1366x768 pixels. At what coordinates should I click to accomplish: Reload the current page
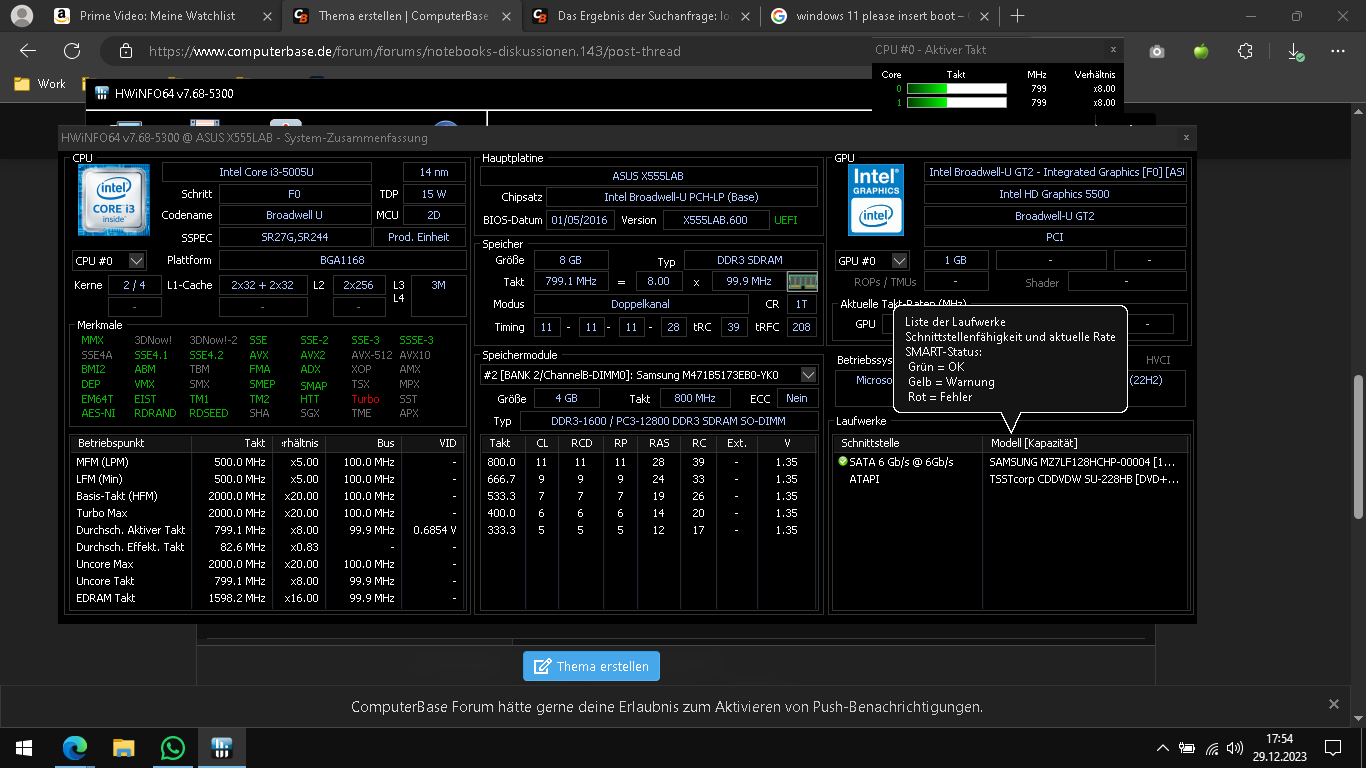72,51
